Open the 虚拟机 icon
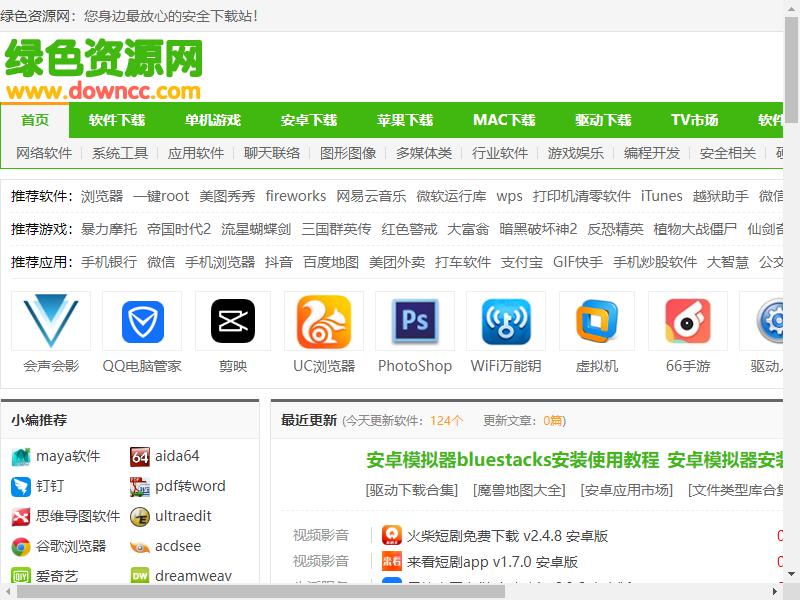 click(x=597, y=321)
